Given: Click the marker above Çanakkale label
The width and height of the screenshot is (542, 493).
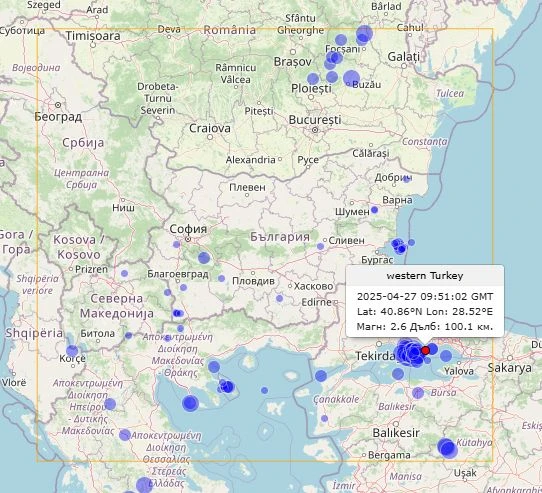Looking at the screenshot, I should (x=321, y=375).
